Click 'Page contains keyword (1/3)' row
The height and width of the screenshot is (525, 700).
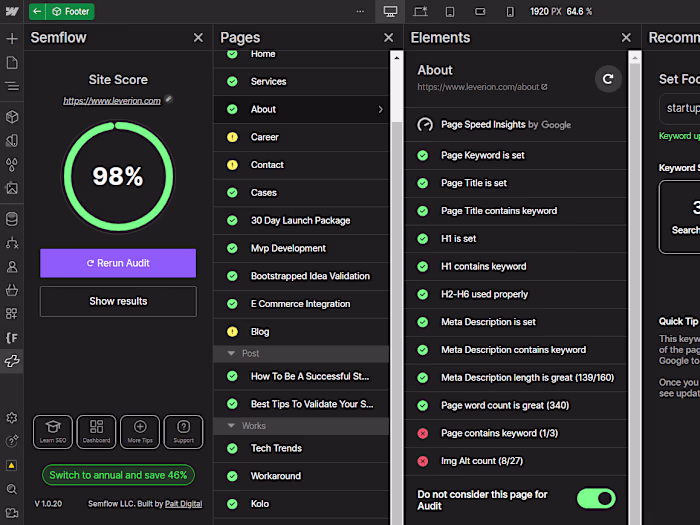coord(516,433)
